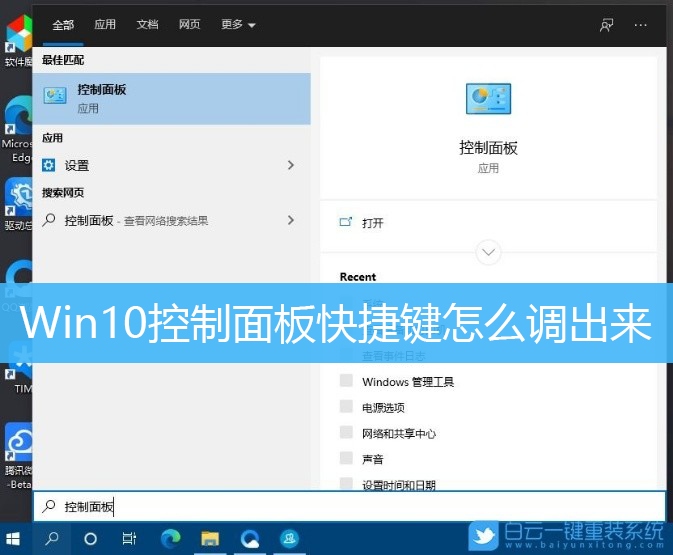Click the feedback icon in search header
The height and width of the screenshot is (555, 673).
[x=606, y=25]
